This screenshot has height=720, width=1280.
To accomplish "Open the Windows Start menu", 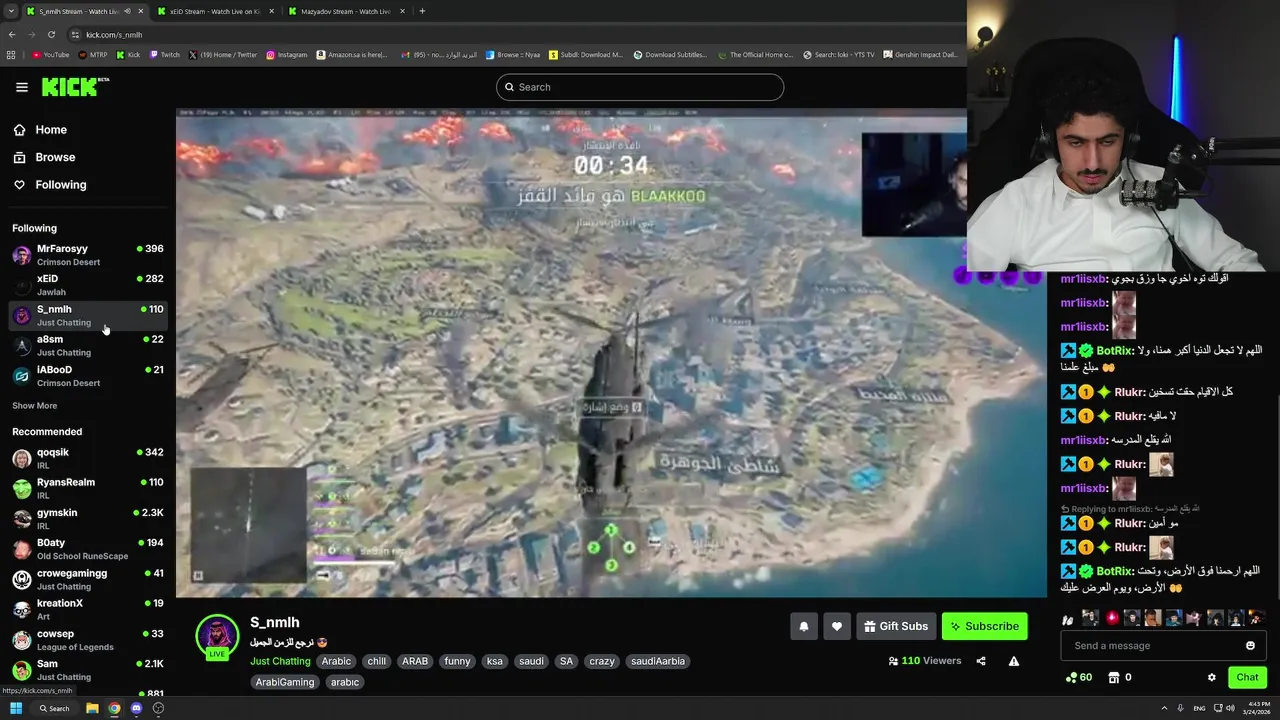I will 16,708.
